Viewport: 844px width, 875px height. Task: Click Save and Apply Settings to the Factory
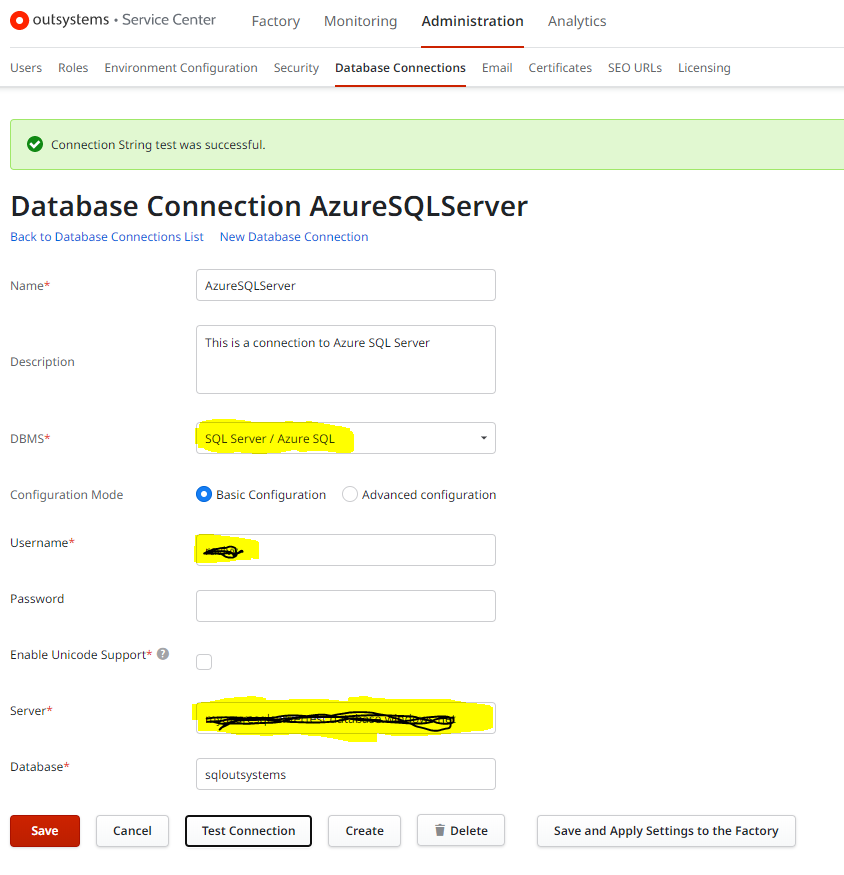666,830
